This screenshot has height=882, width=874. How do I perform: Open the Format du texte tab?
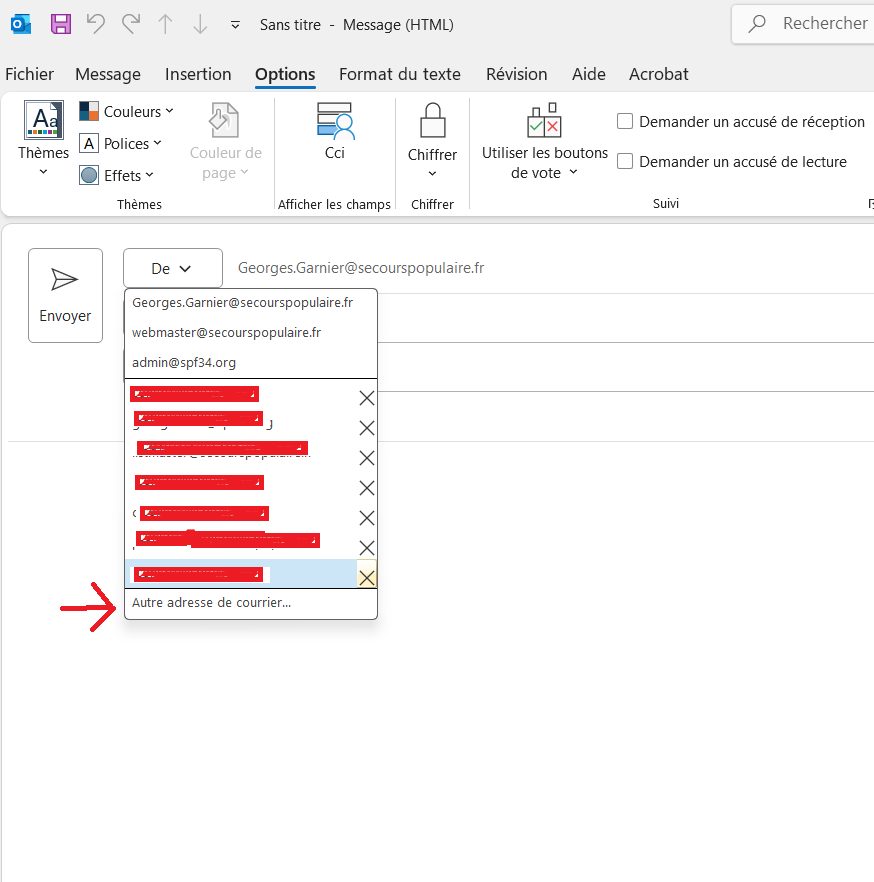pos(399,74)
